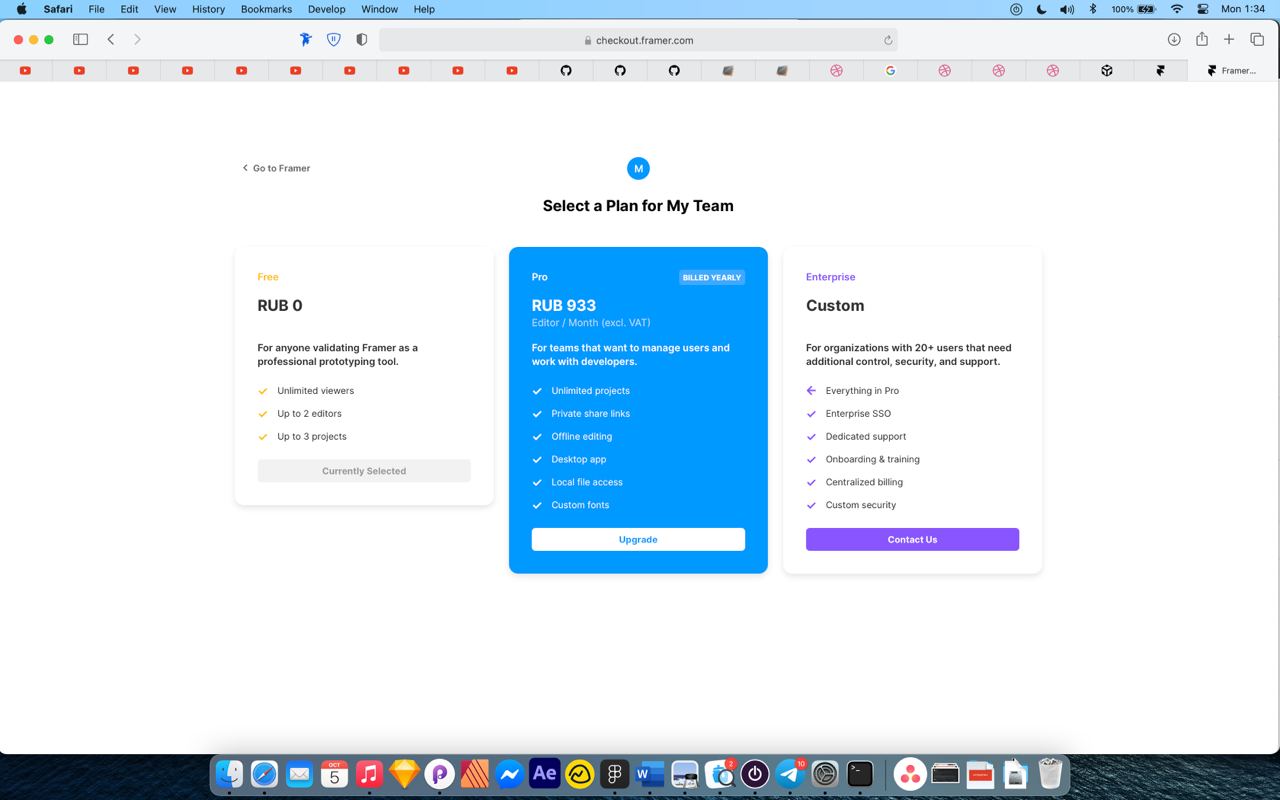
Task: Open the Privacy Report half-shield icon
Action: [x=361, y=40]
